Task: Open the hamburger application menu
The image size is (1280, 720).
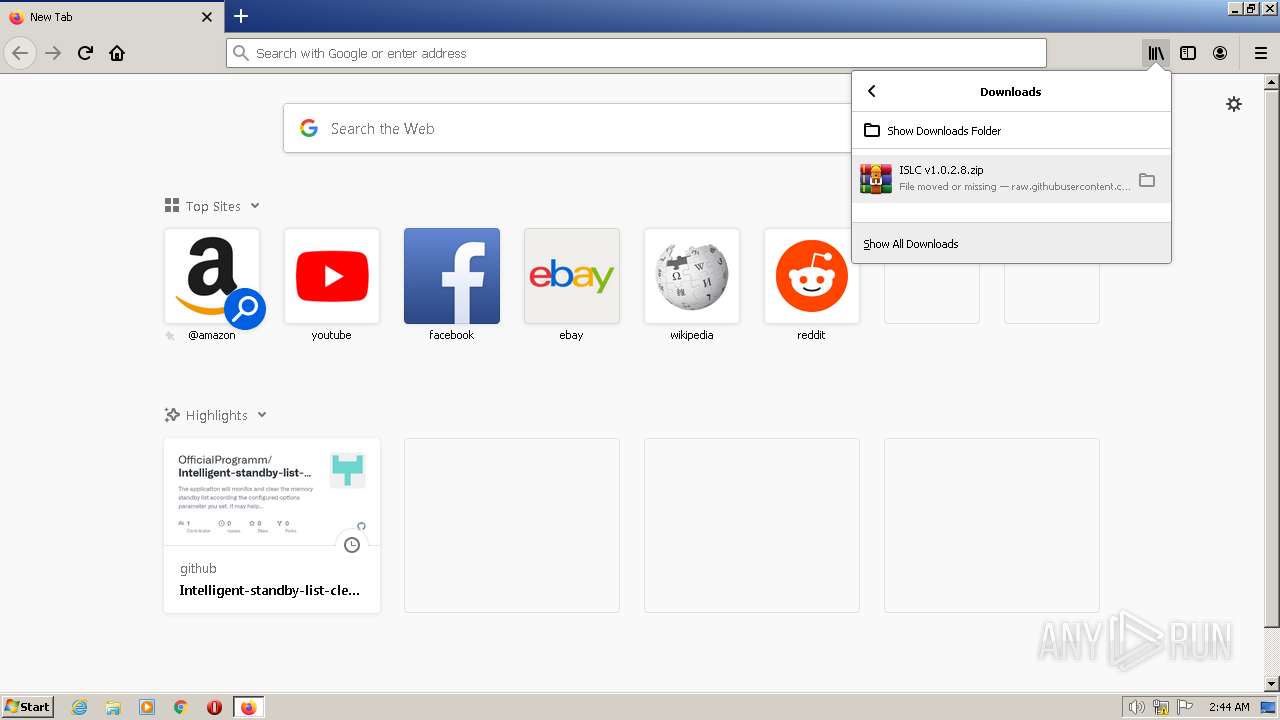Action: (1260, 53)
